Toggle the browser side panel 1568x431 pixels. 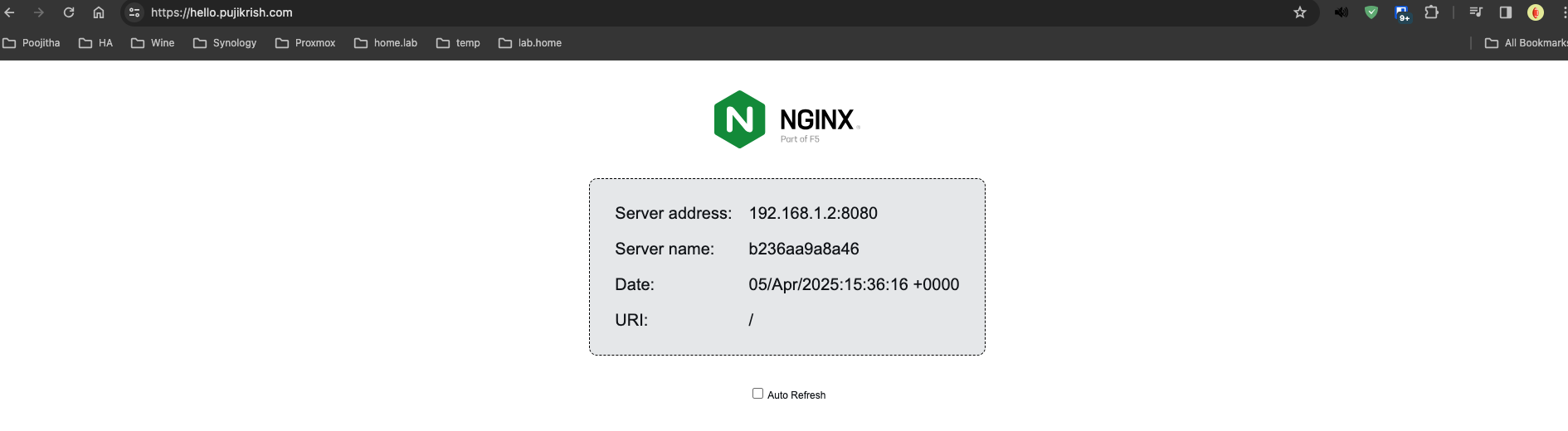coord(1506,12)
